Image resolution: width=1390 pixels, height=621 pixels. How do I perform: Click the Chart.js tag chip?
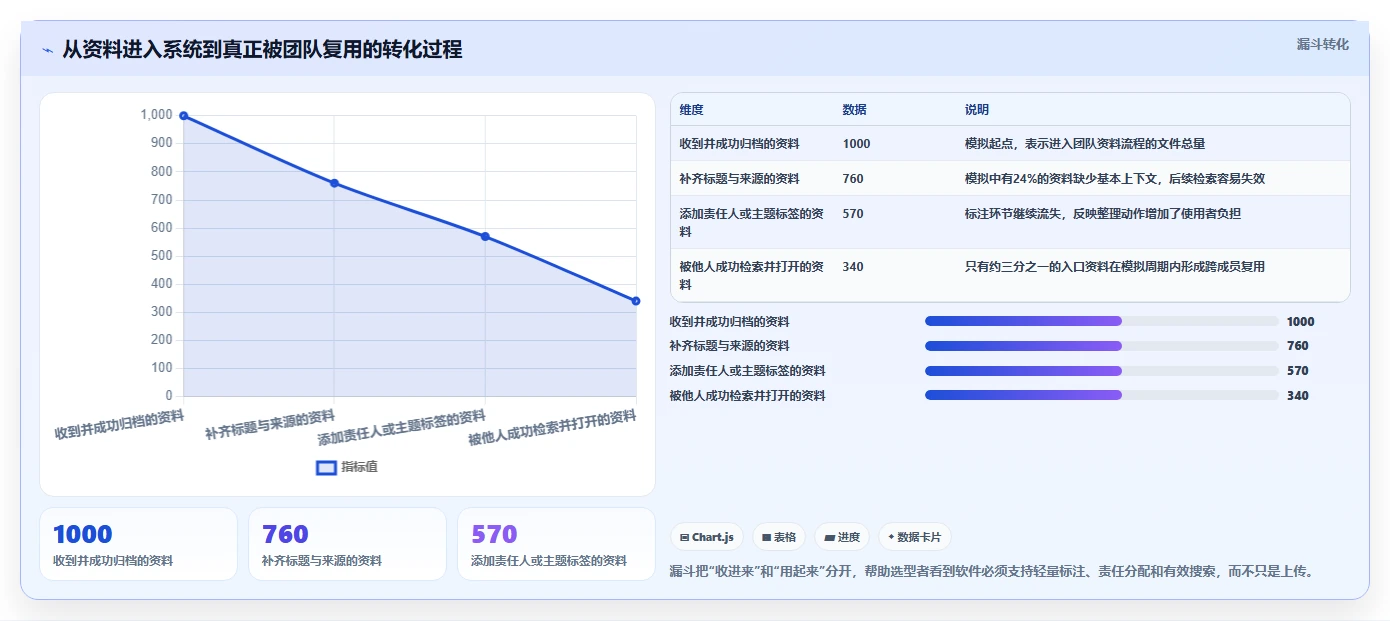(707, 537)
